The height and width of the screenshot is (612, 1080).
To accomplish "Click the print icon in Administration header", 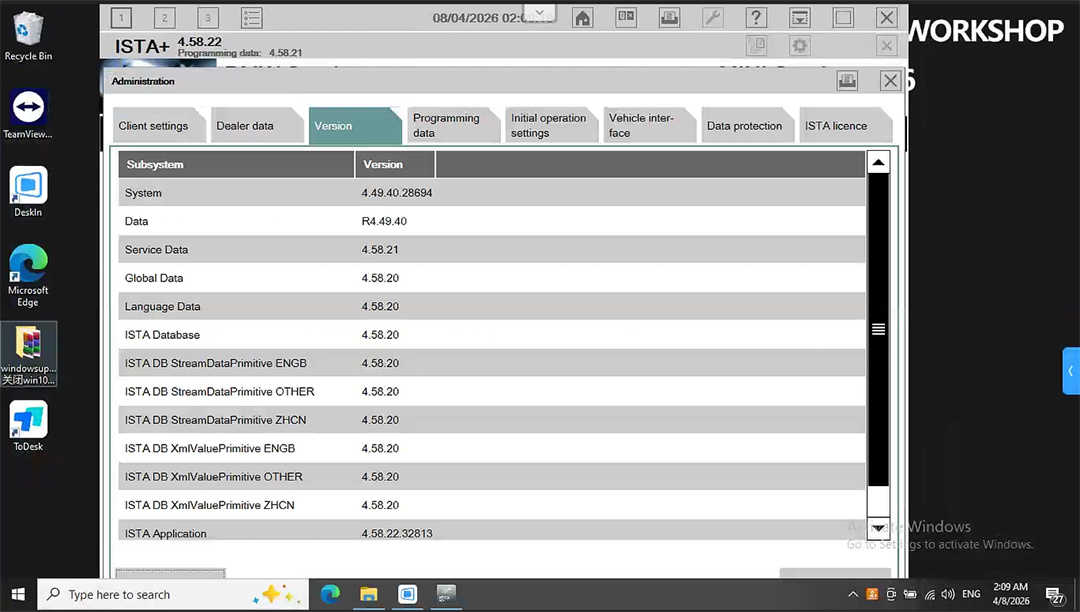I will 847,81.
